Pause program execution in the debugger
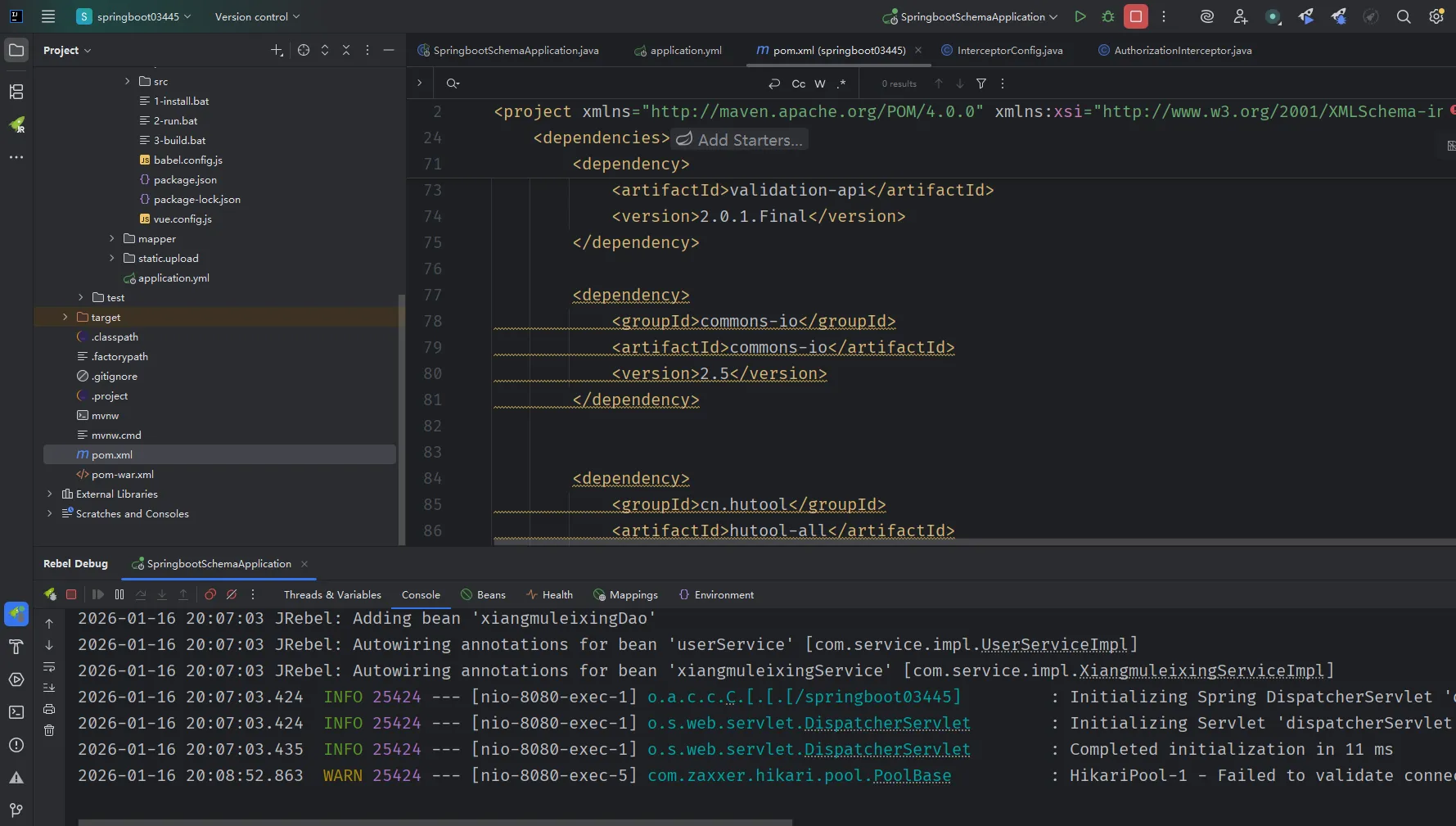The image size is (1456, 826). coord(119,594)
